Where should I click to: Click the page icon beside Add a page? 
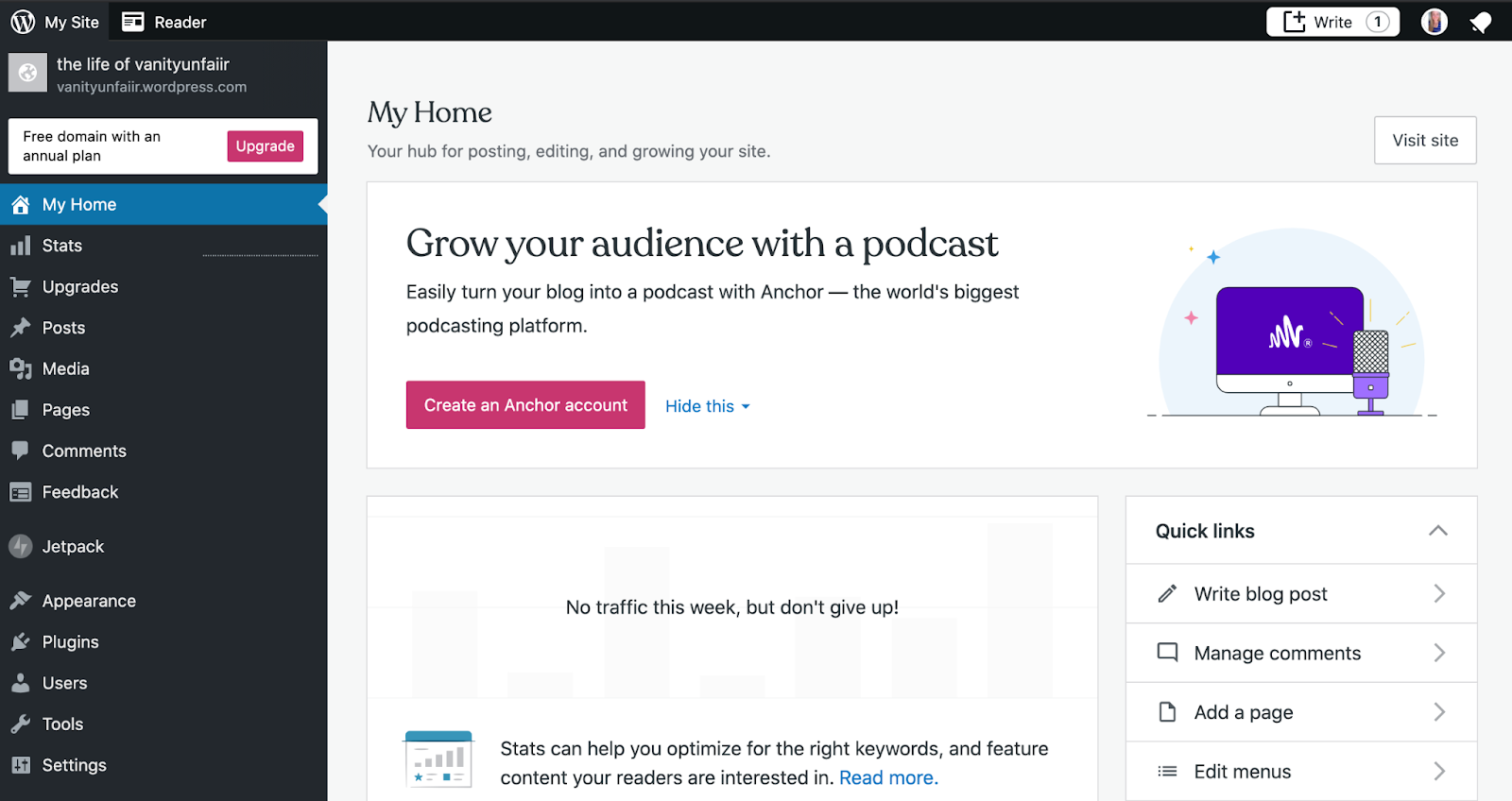(x=1168, y=712)
